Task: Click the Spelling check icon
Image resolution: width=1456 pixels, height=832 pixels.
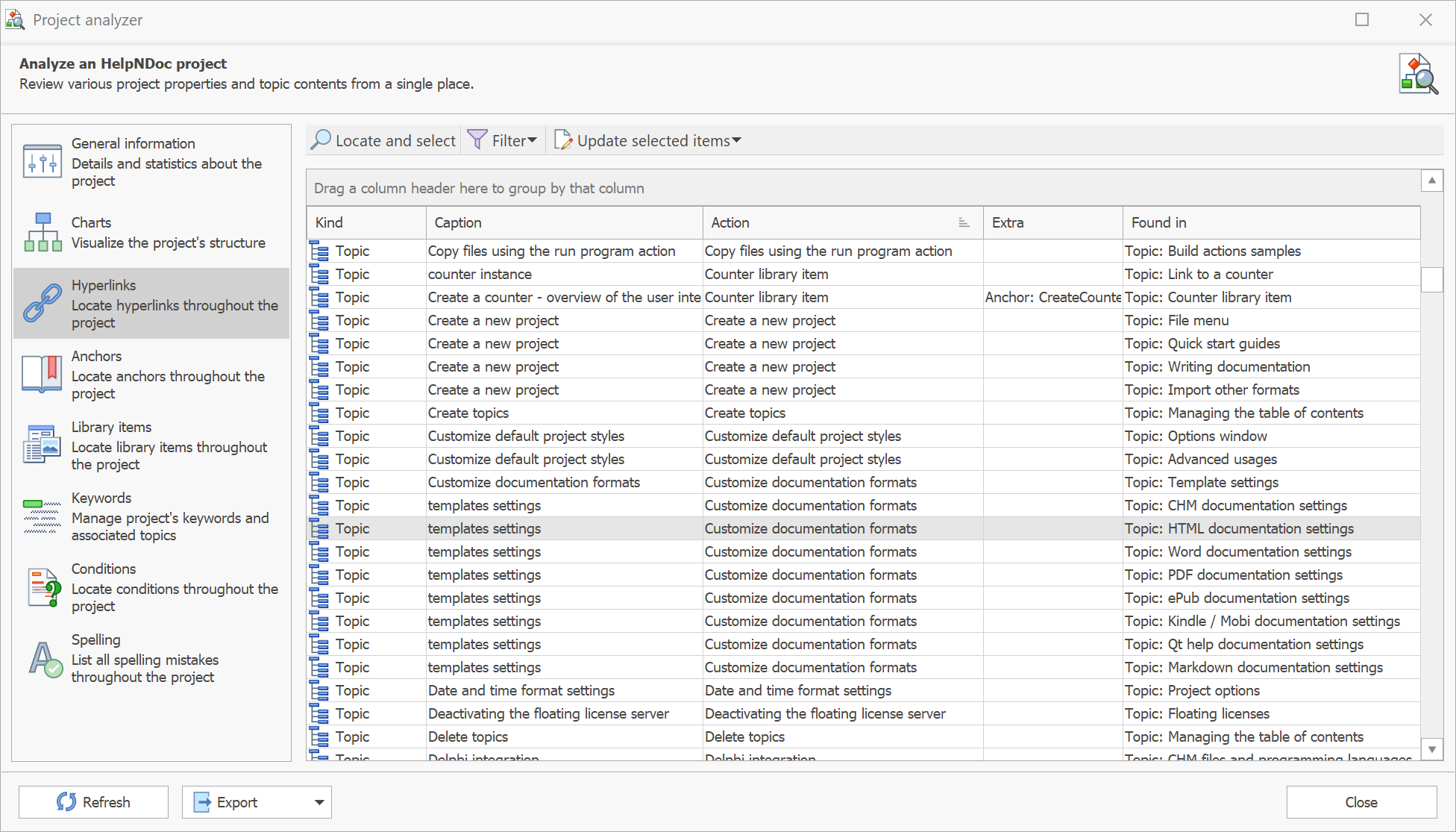Action: coord(45,659)
